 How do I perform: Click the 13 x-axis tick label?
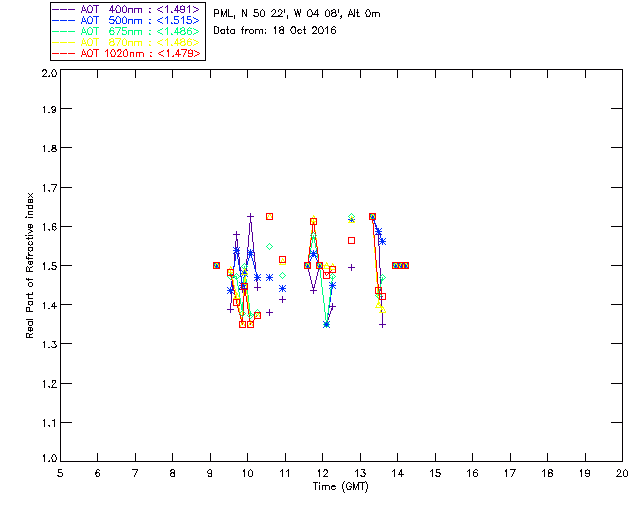coord(360,474)
